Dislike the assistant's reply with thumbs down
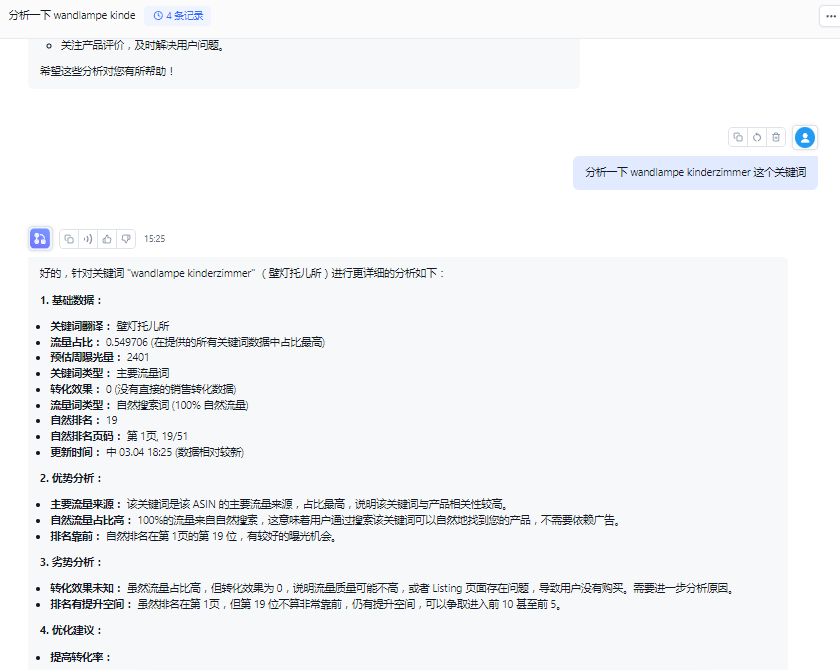 pos(126,239)
